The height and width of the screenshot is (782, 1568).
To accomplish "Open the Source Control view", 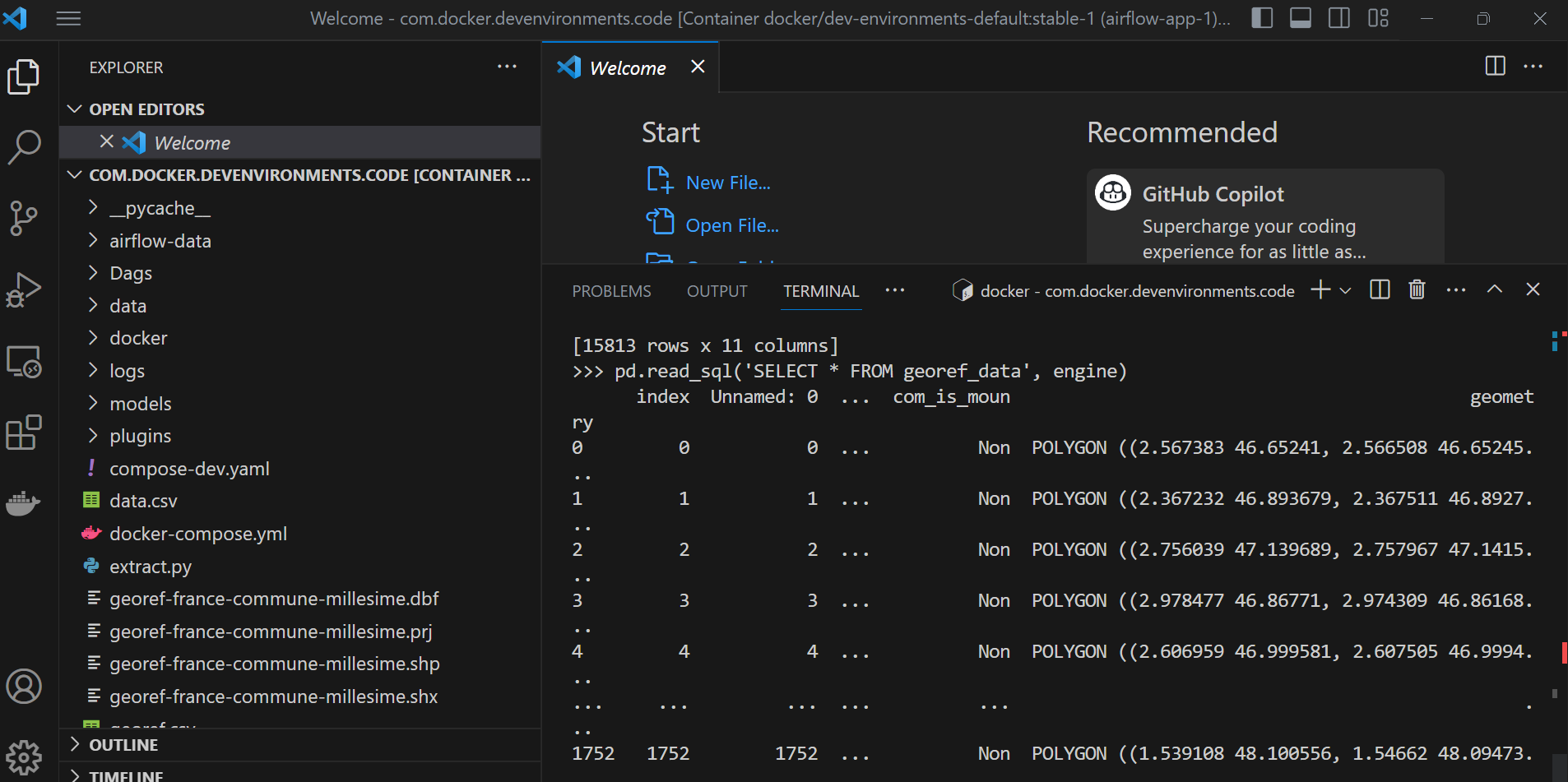I will (x=24, y=218).
